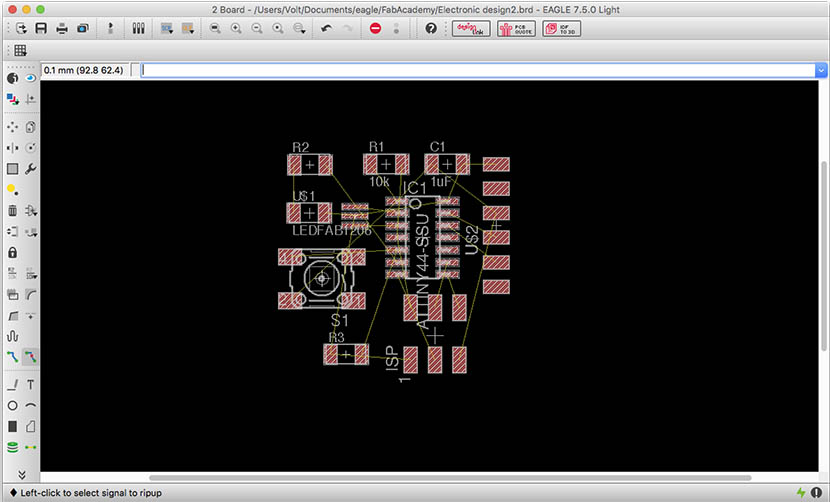Select the Line draw tool
The height and width of the screenshot is (502, 830).
[x=12, y=385]
